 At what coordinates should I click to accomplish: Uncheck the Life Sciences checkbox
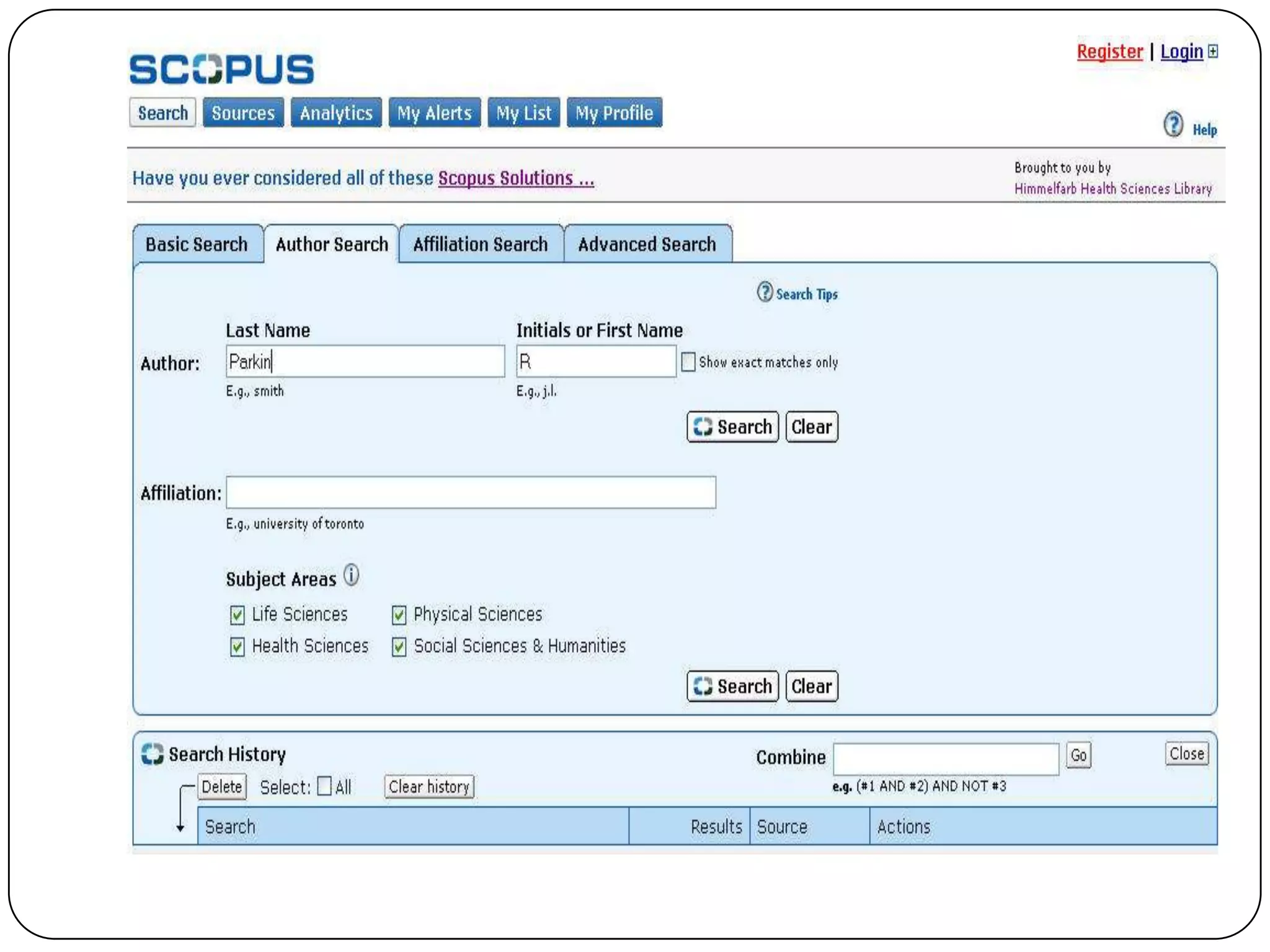[x=237, y=615]
